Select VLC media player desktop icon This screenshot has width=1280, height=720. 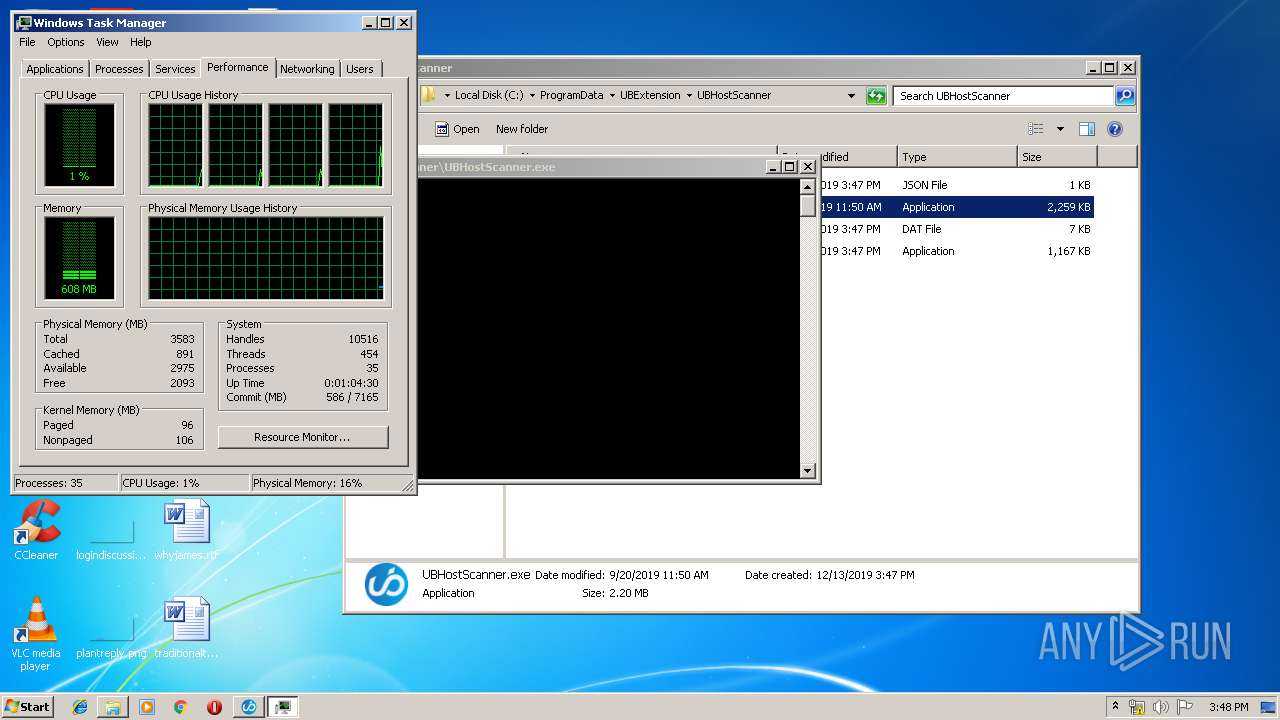click(x=36, y=634)
